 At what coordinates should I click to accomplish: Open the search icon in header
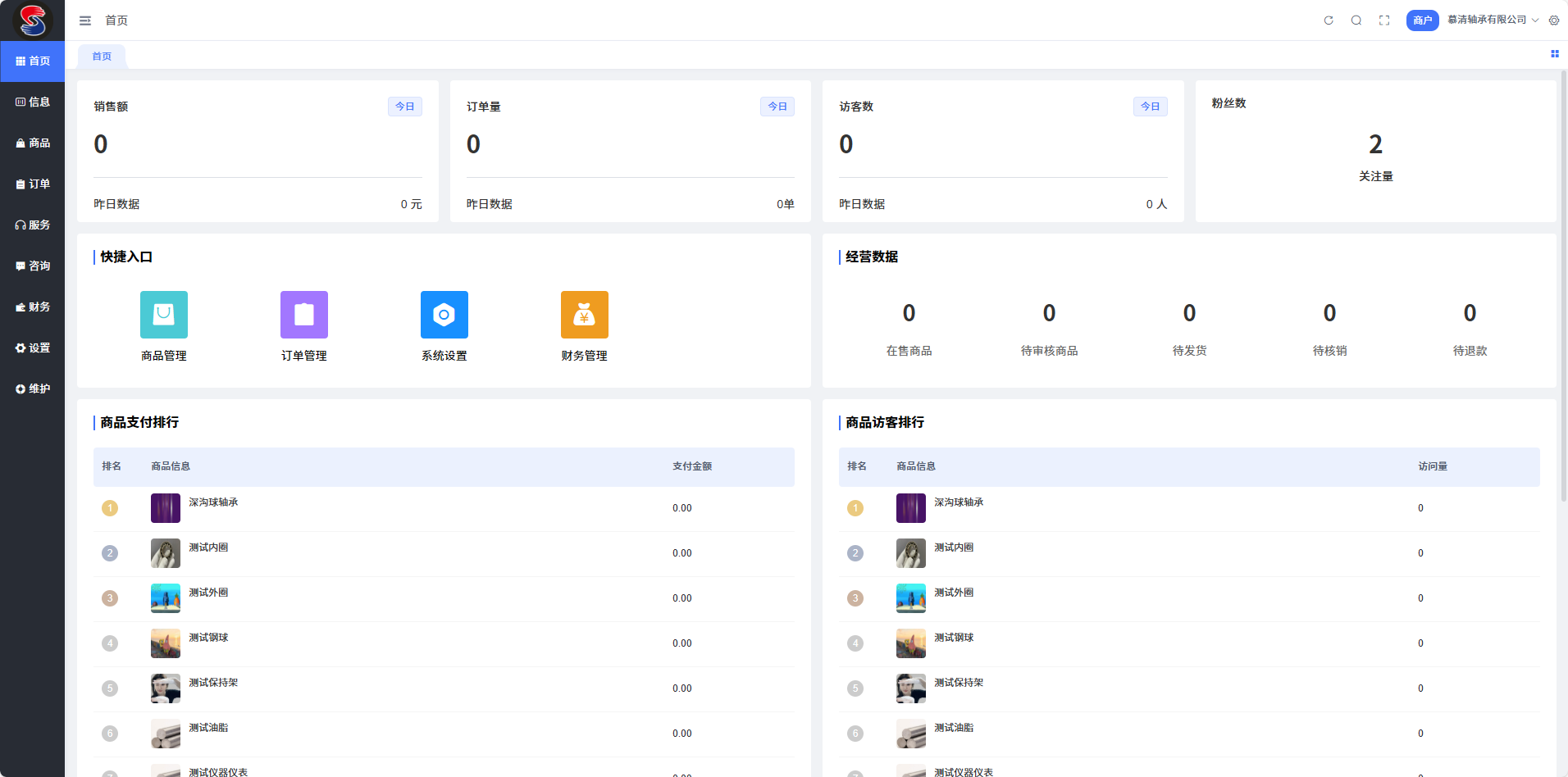click(x=1356, y=20)
